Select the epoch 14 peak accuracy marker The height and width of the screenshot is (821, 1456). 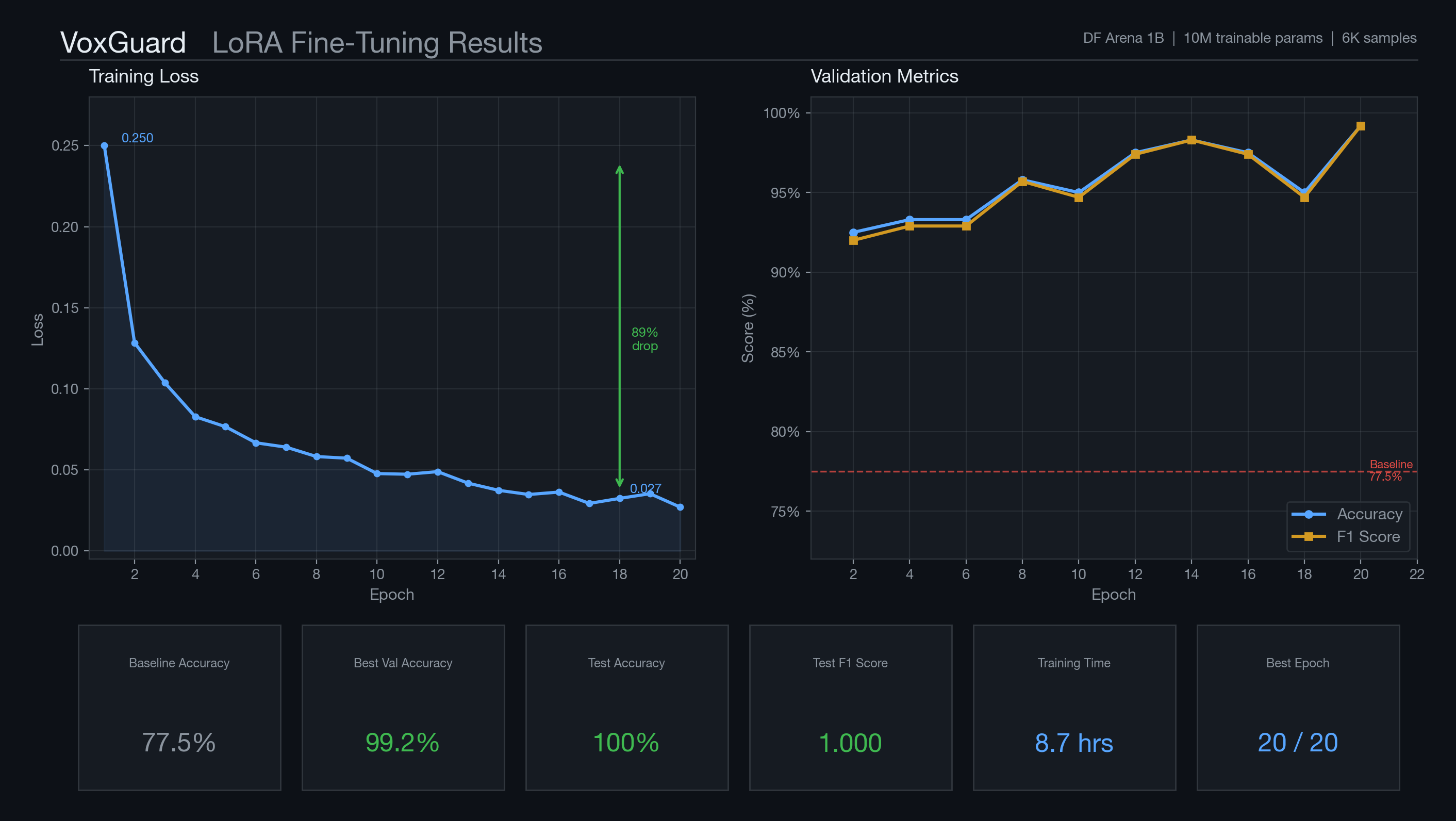tap(1191, 139)
